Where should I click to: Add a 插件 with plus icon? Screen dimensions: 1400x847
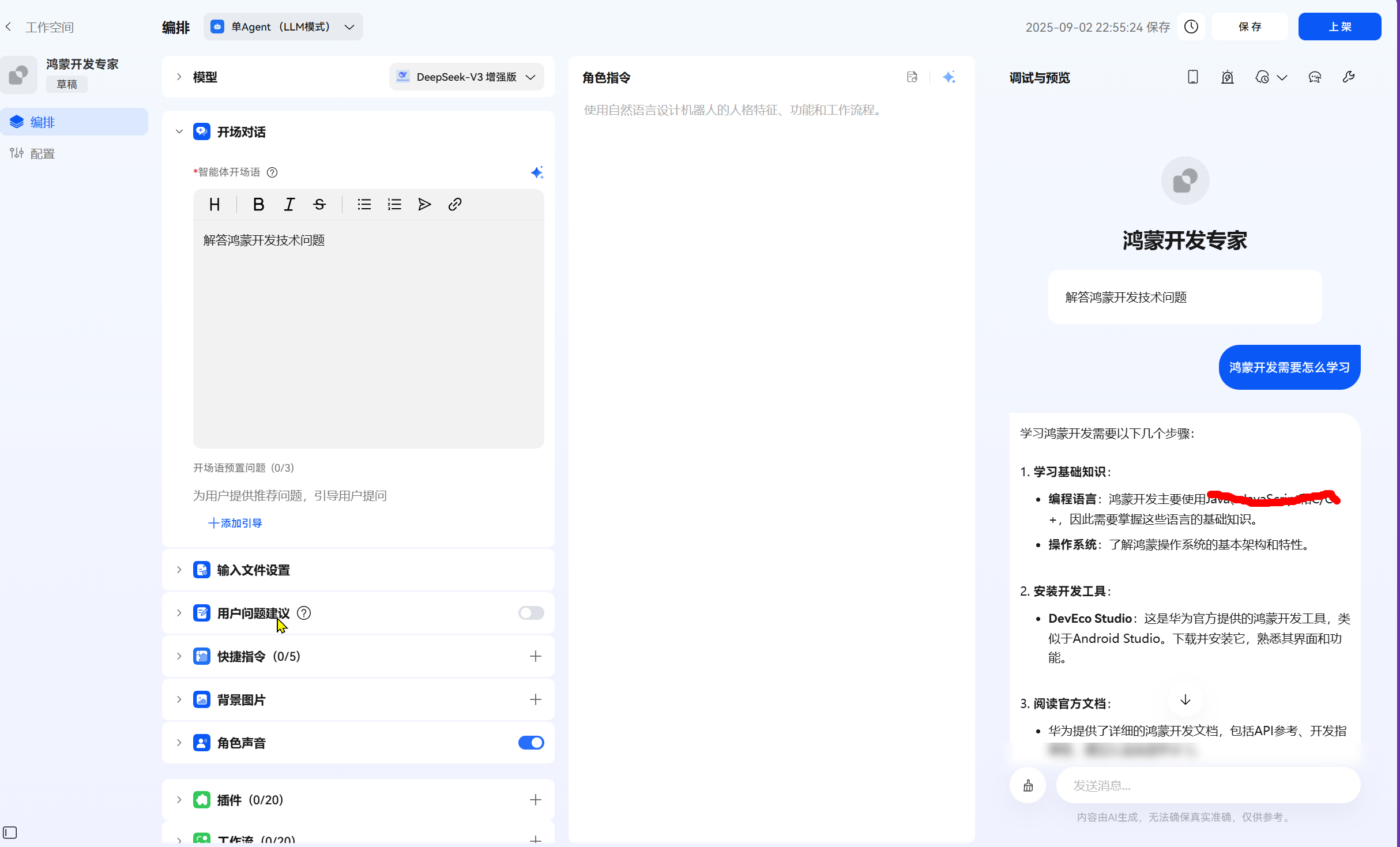[536, 800]
